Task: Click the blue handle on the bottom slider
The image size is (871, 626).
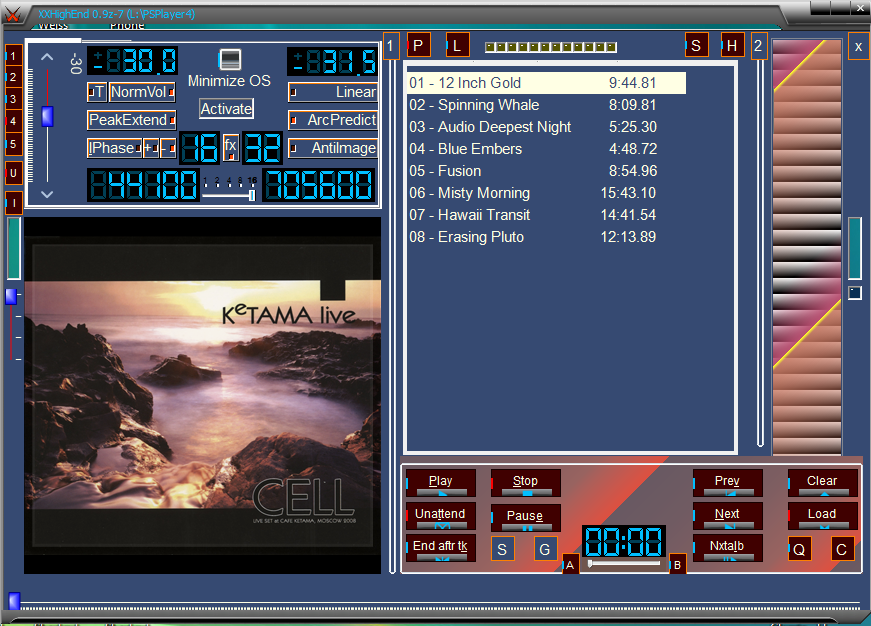Action: (14, 601)
